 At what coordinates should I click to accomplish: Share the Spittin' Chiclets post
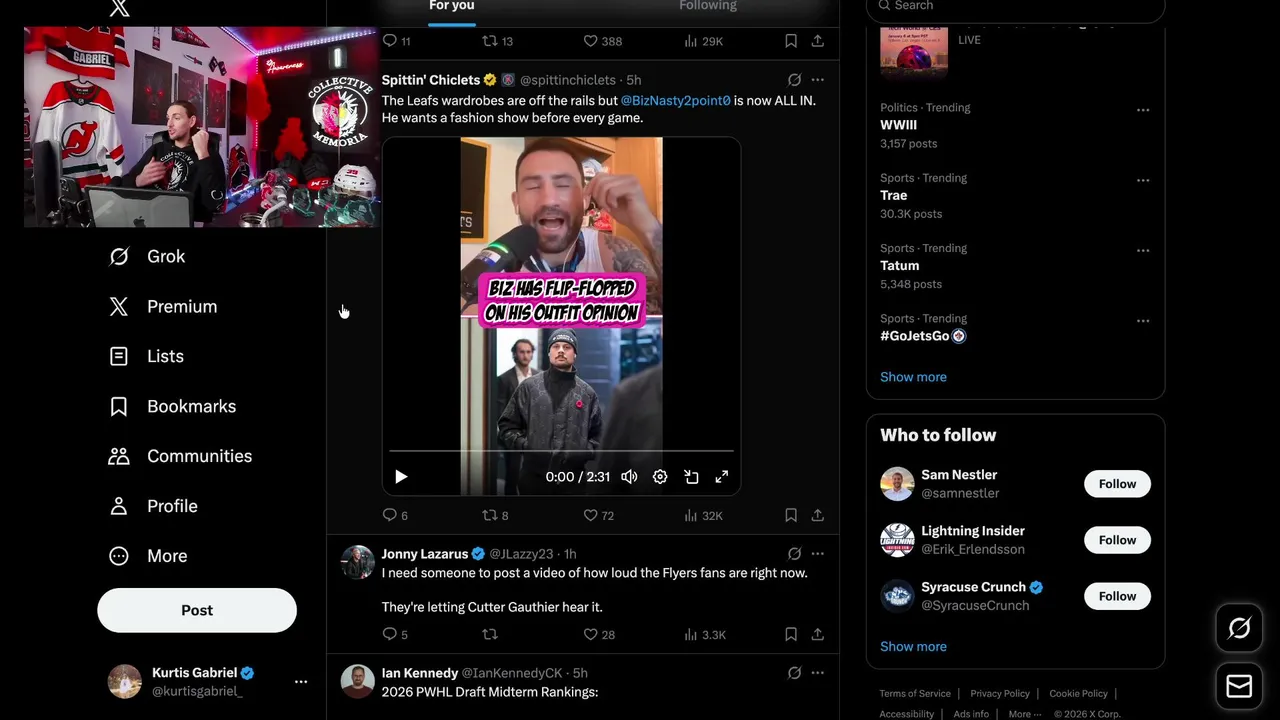(x=818, y=515)
